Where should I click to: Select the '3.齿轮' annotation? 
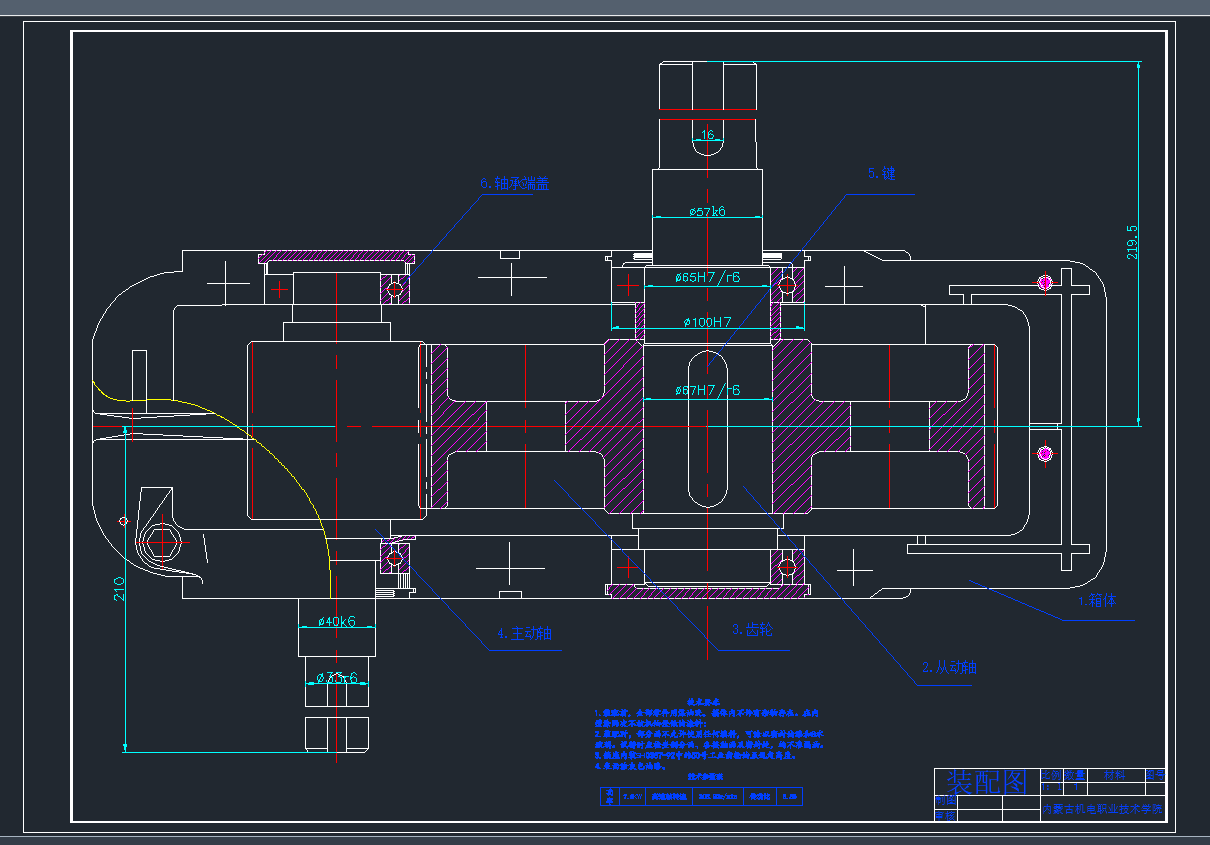(751, 629)
